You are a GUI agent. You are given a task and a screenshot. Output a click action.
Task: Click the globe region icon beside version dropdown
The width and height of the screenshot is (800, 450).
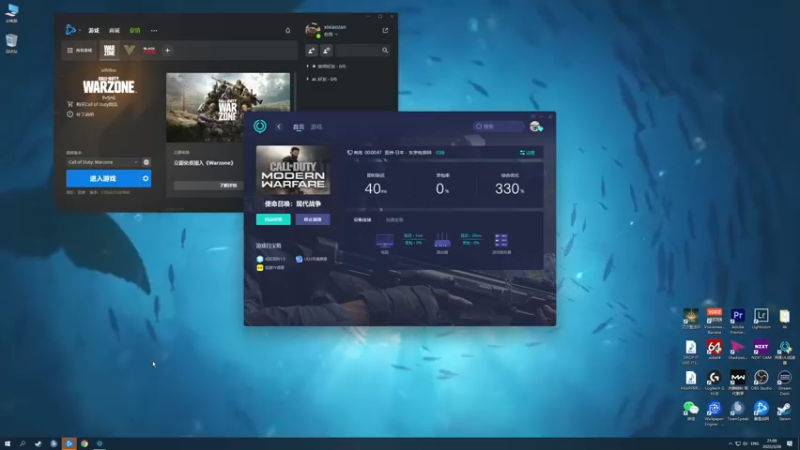[x=146, y=162]
